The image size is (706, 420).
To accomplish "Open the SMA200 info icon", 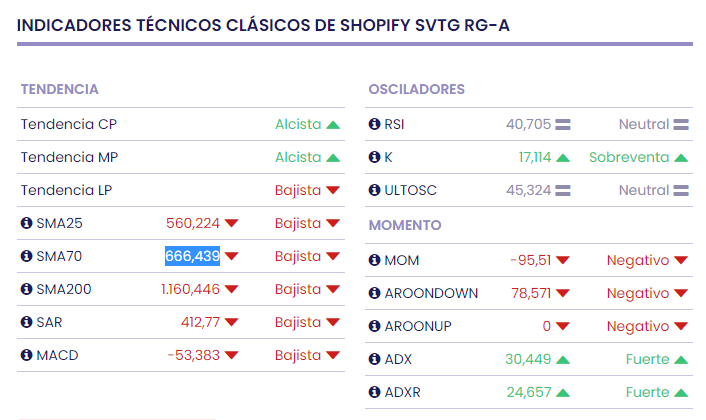I will (26, 289).
